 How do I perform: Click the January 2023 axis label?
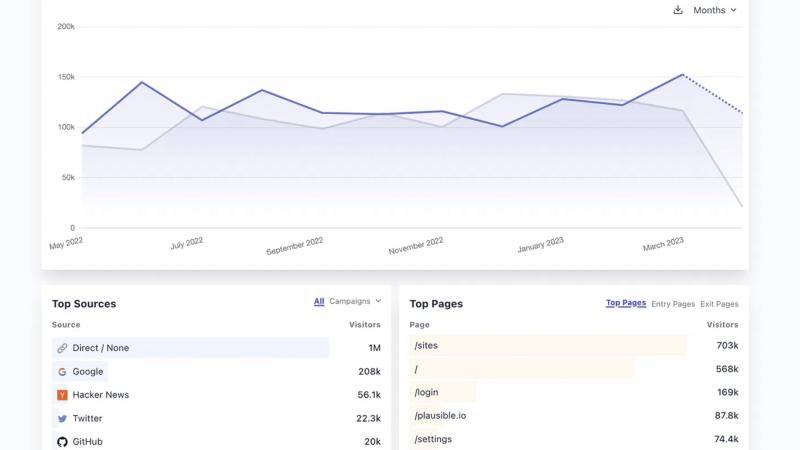540,245
